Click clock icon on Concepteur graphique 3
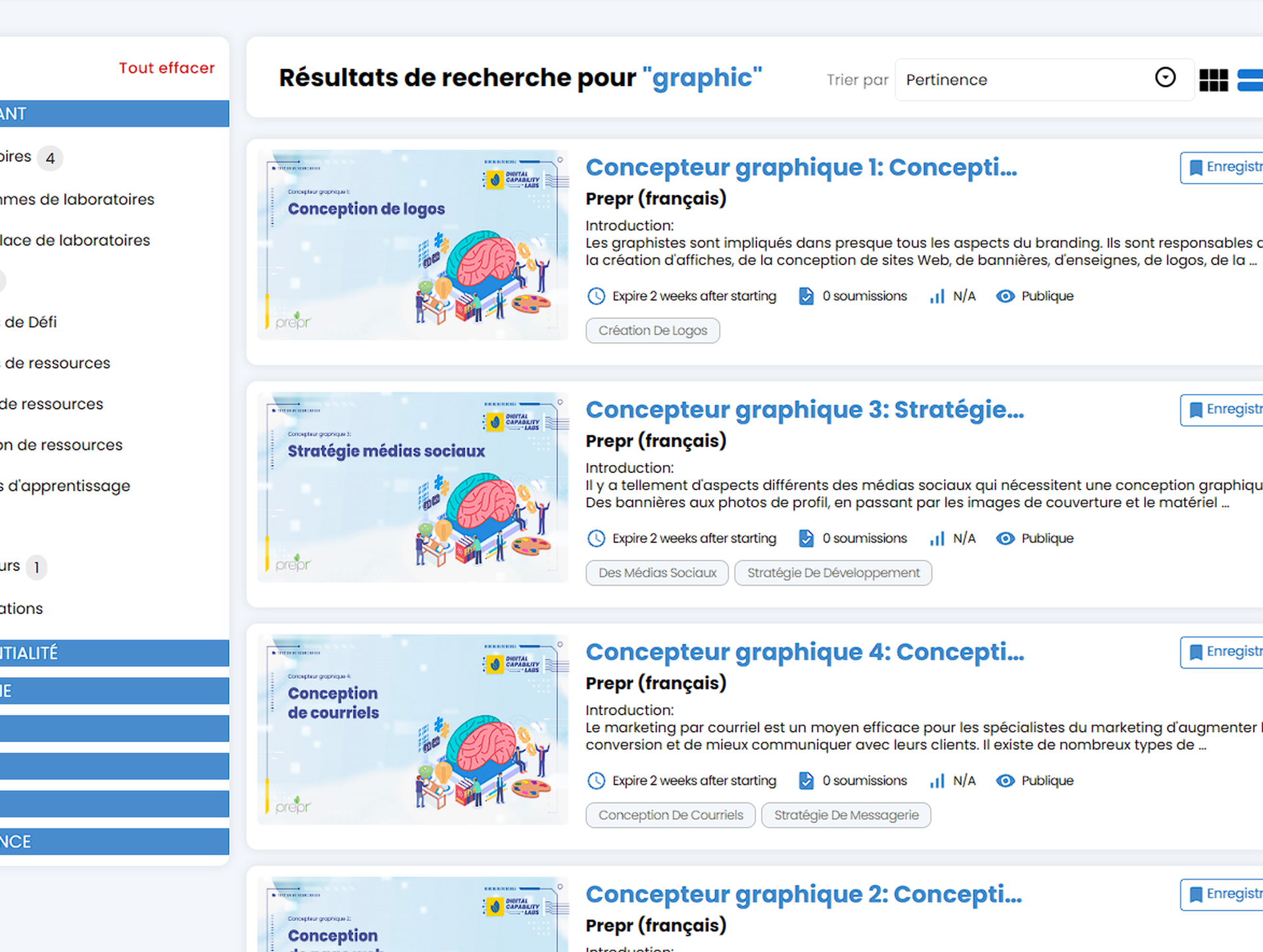 (x=596, y=538)
